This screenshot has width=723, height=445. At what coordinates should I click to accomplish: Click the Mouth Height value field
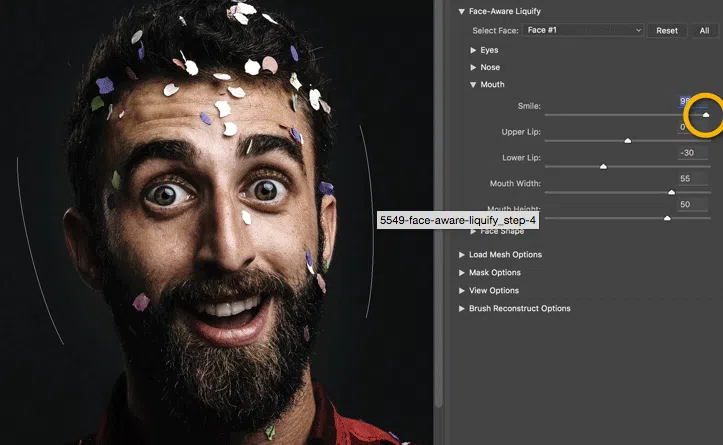[693, 204]
